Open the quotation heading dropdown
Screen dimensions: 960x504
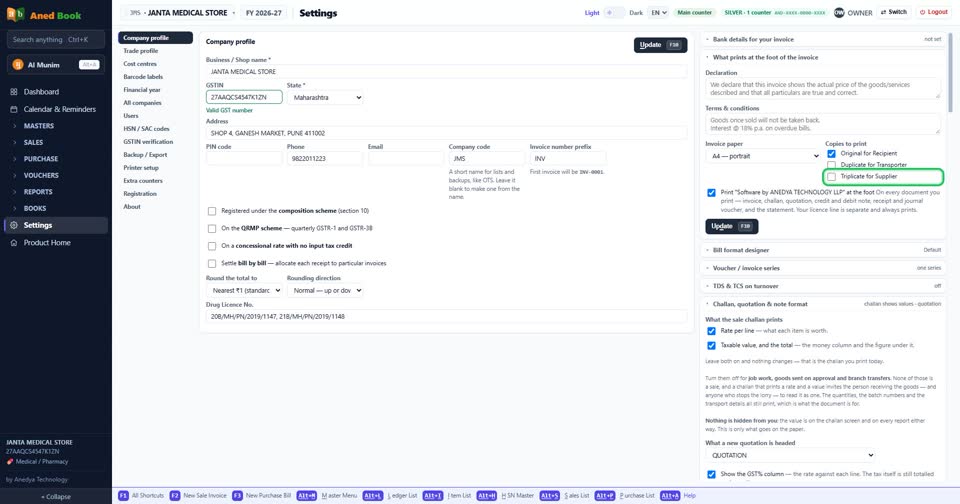pos(790,456)
